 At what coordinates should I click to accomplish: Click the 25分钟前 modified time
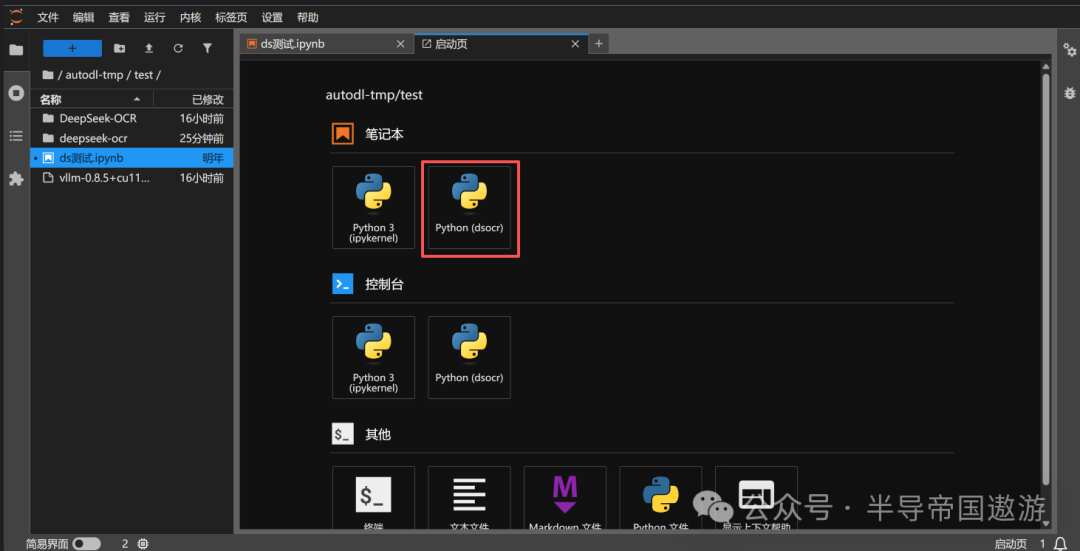[x=202, y=138]
